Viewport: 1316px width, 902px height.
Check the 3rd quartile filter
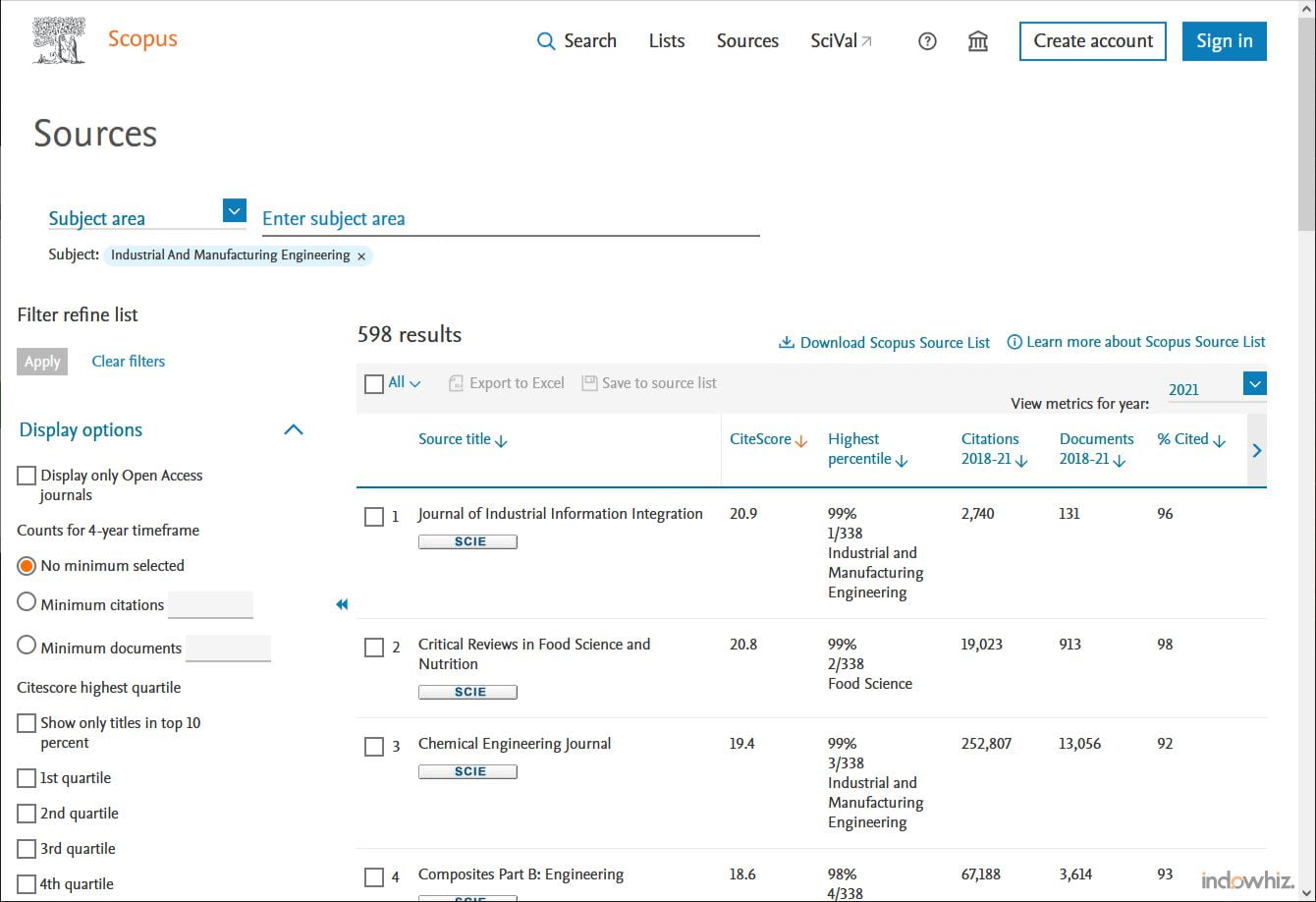tap(27, 849)
